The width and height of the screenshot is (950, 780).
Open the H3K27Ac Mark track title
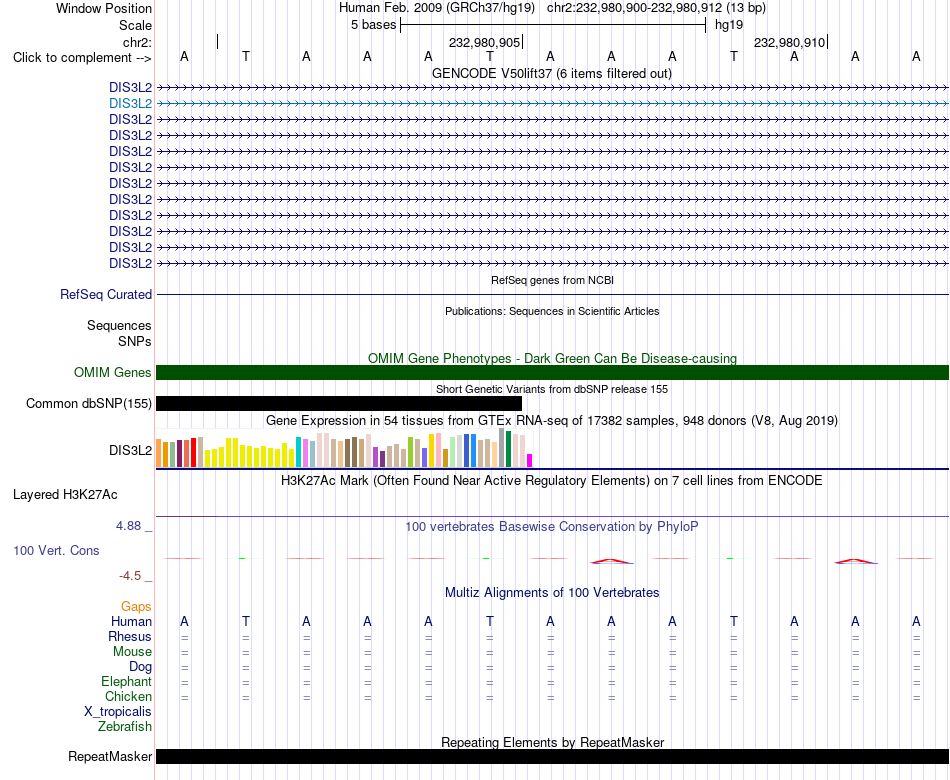click(x=552, y=481)
